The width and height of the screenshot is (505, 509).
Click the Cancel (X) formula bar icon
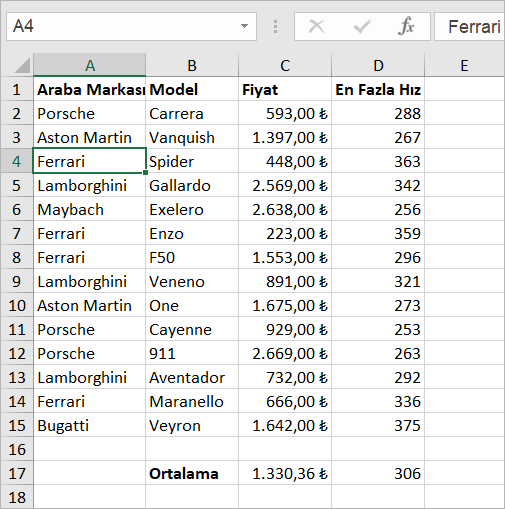316,26
